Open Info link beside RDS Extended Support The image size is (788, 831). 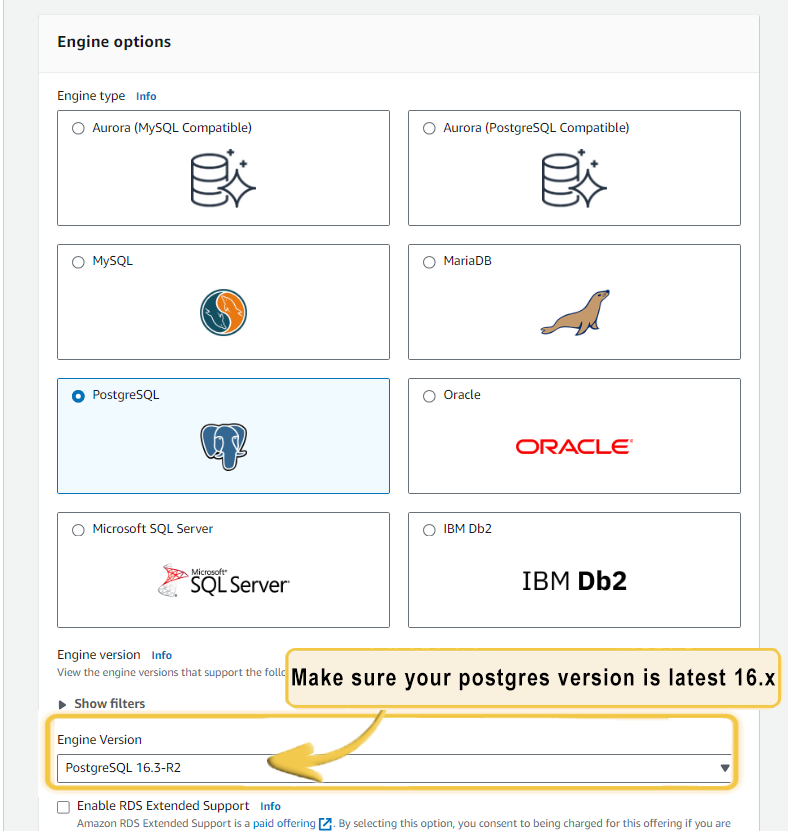pos(270,807)
